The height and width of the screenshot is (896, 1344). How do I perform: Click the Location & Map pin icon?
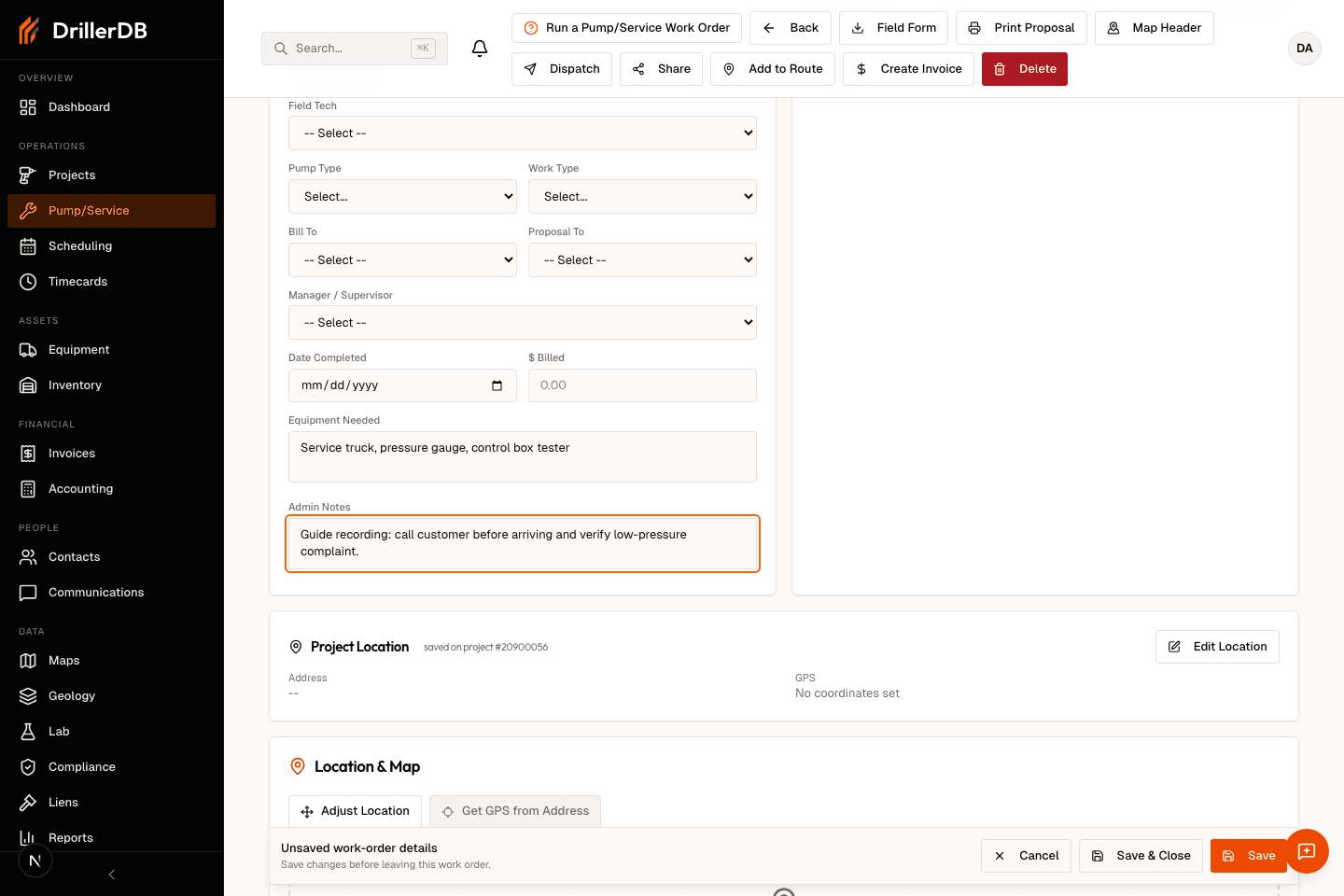tap(298, 766)
